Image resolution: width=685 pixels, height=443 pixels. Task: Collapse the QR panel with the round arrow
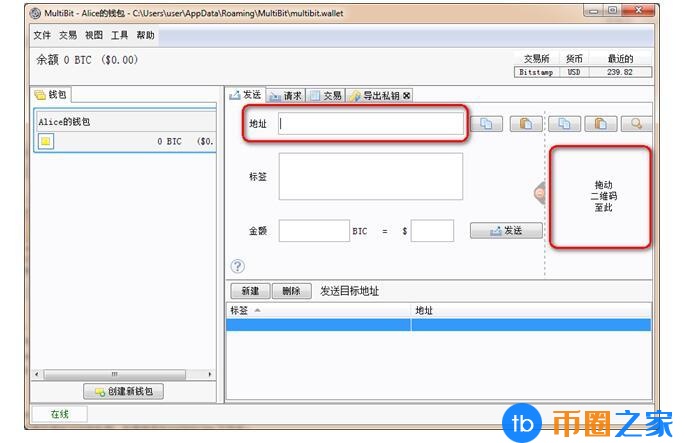pyautogui.click(x=540, y=193)
